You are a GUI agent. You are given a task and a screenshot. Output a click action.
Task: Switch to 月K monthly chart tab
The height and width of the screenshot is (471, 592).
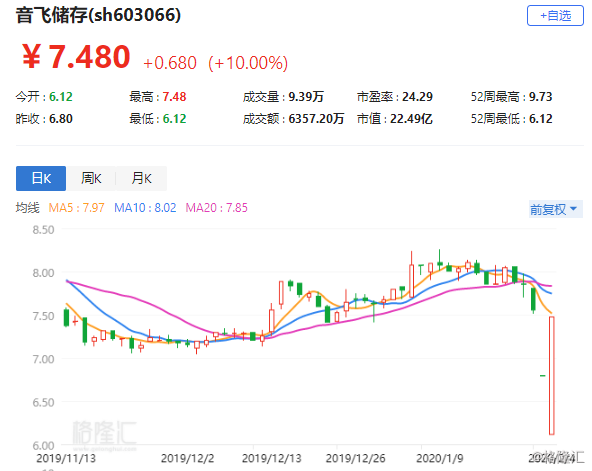141,178
